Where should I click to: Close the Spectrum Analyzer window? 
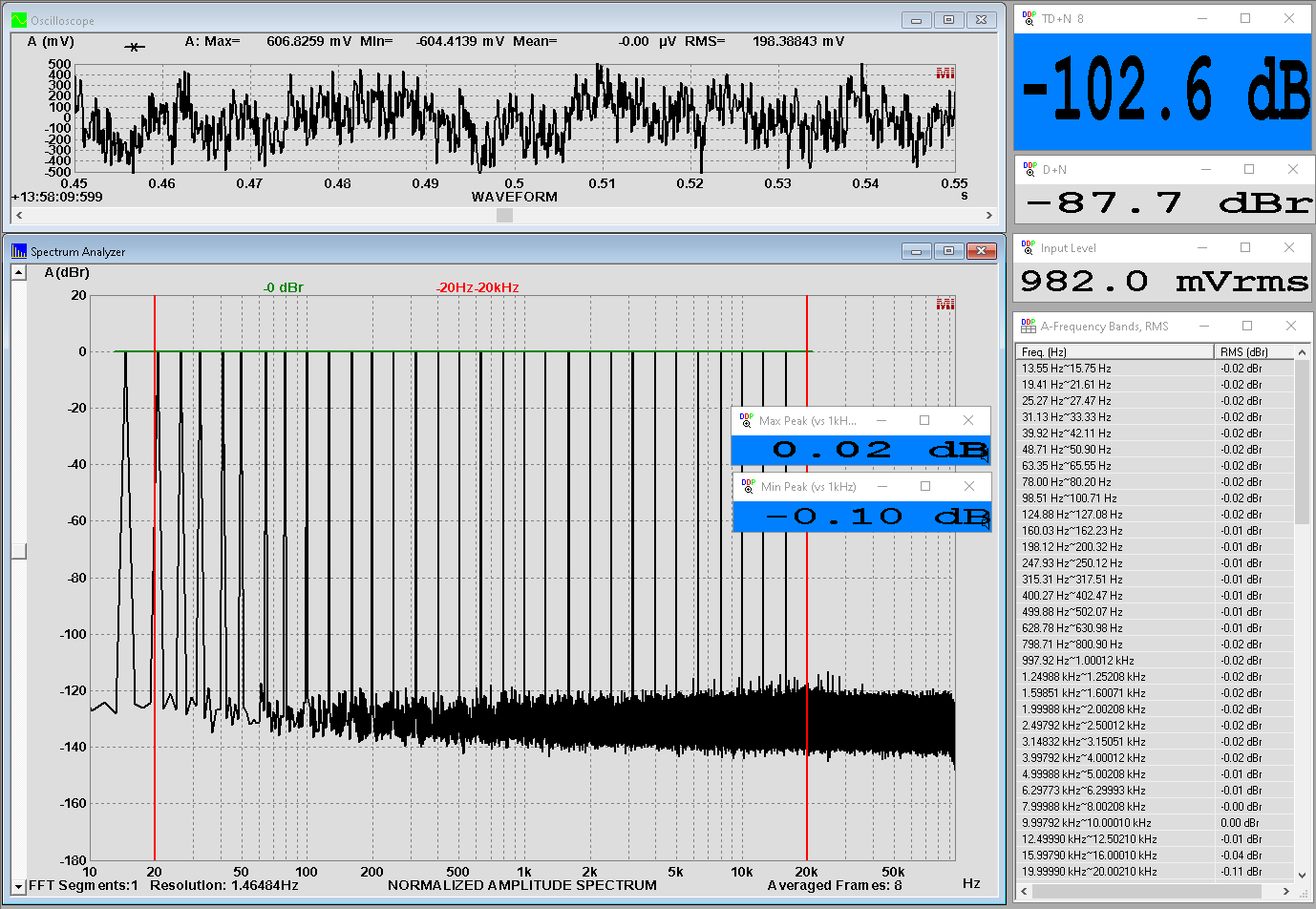[x=981, y=251]
